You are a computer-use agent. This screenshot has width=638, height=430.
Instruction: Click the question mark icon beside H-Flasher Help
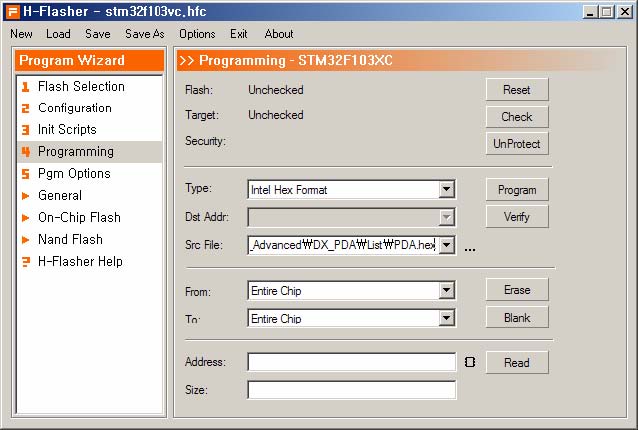coord(26,262)
